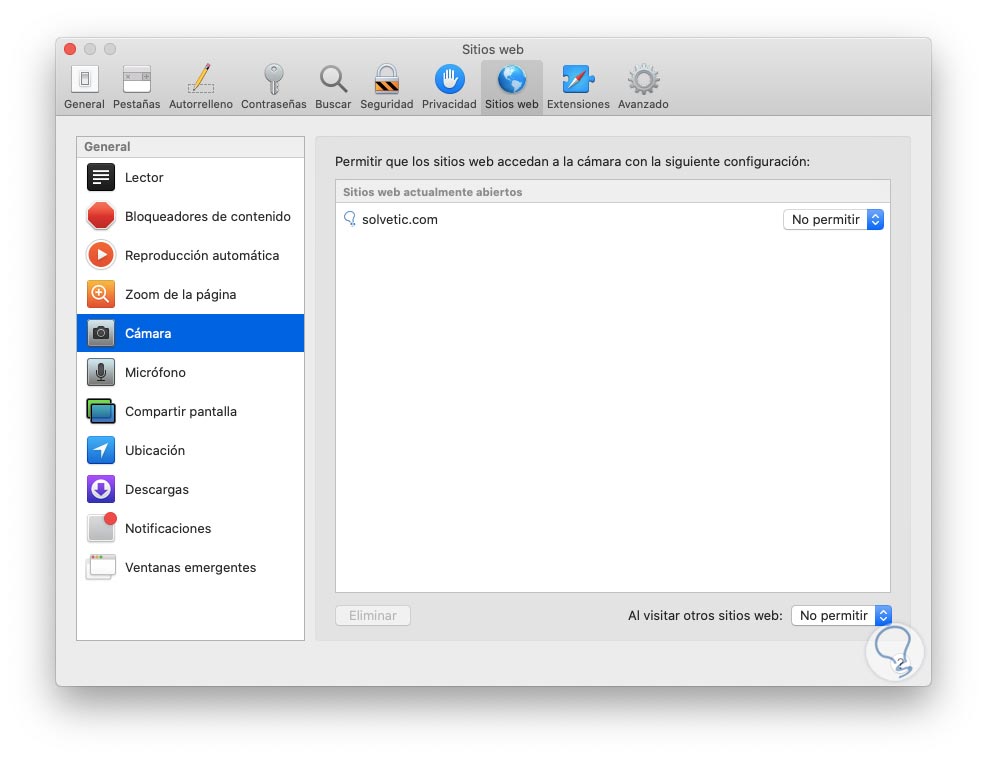Click the Contraseñas key icon

(273, 85)
